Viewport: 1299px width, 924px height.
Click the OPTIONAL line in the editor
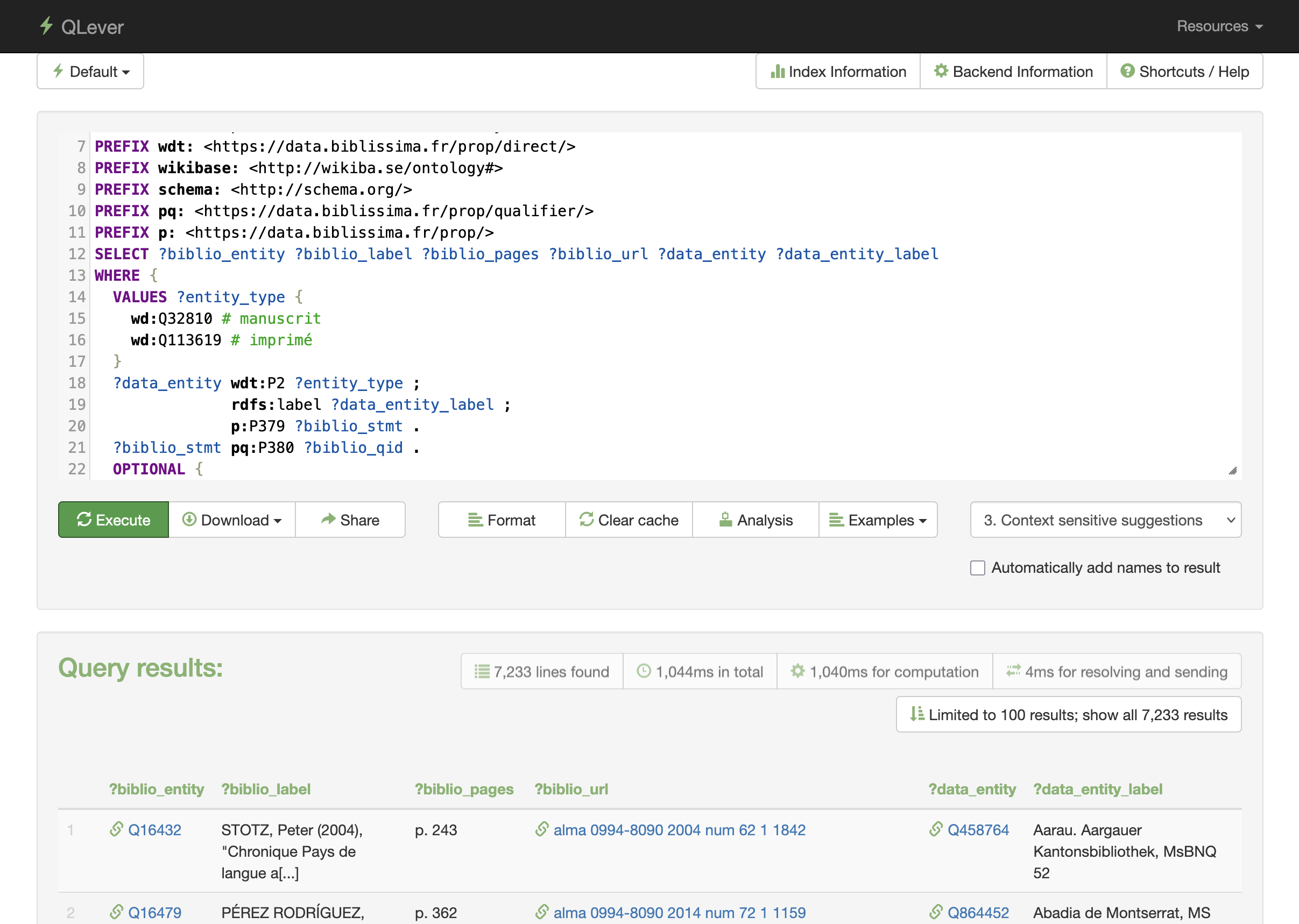tap(157, 469)
